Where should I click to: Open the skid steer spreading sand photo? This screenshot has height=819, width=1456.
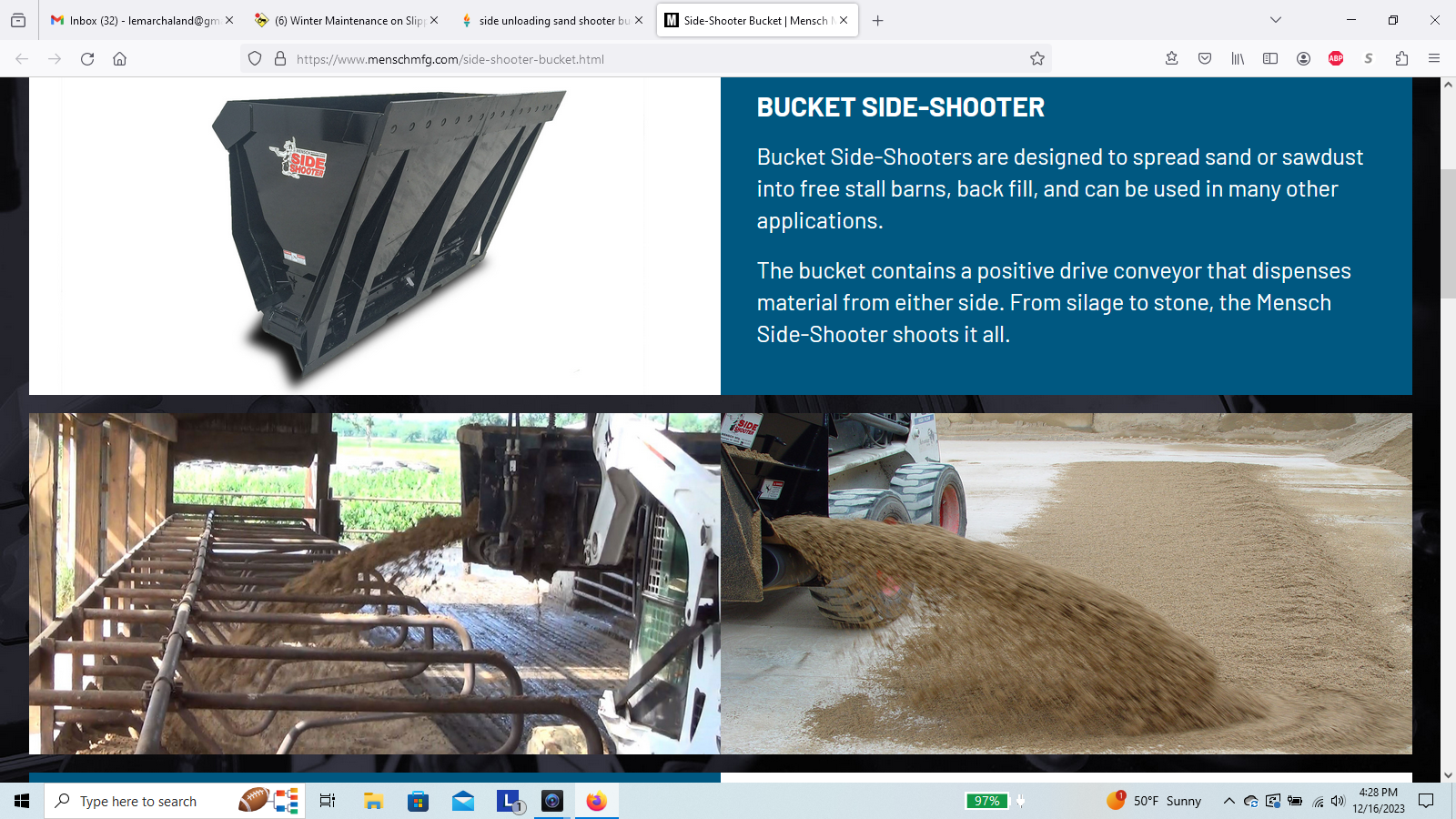click(x=1067, y=583)
